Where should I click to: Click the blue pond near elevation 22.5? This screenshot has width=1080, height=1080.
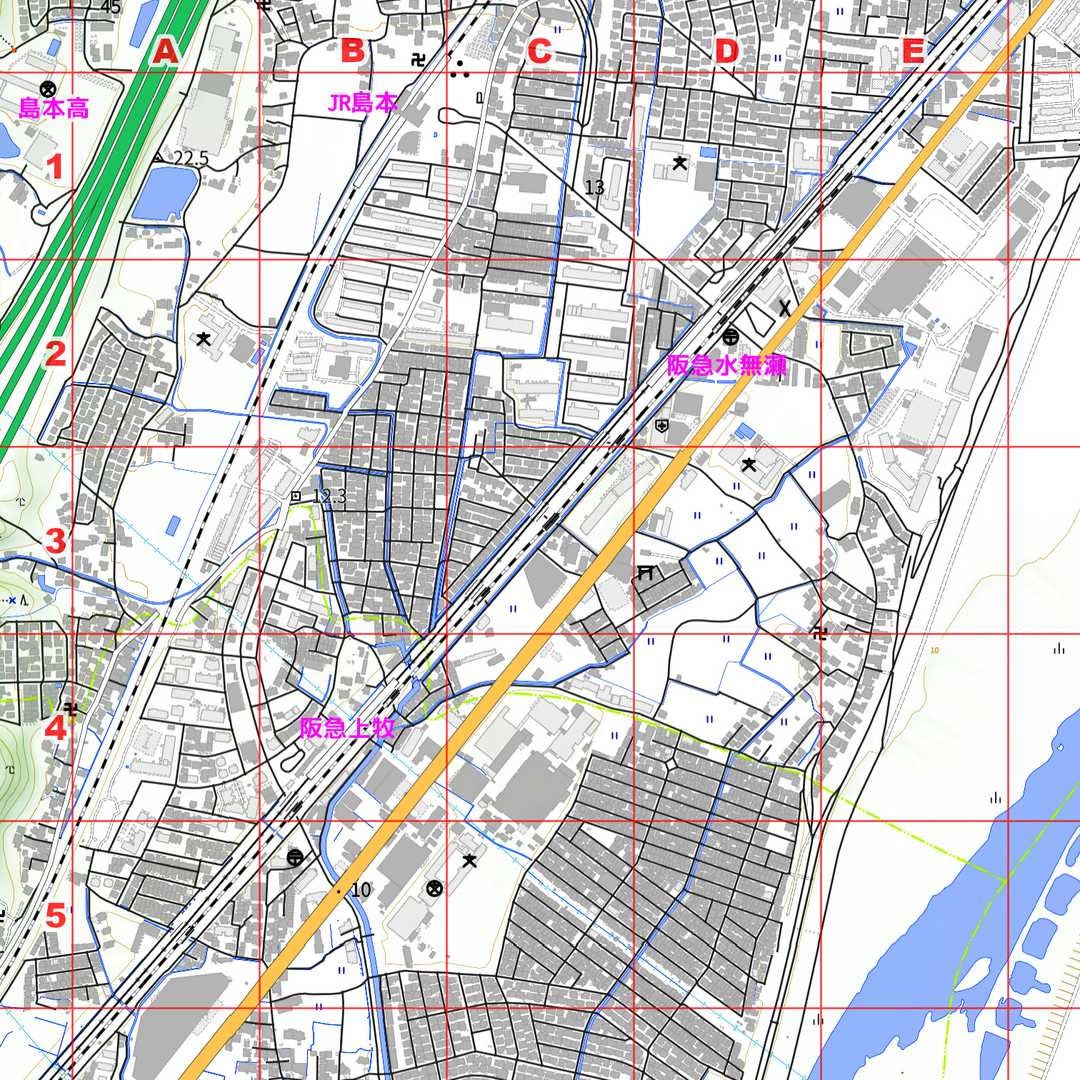[165, 193]
